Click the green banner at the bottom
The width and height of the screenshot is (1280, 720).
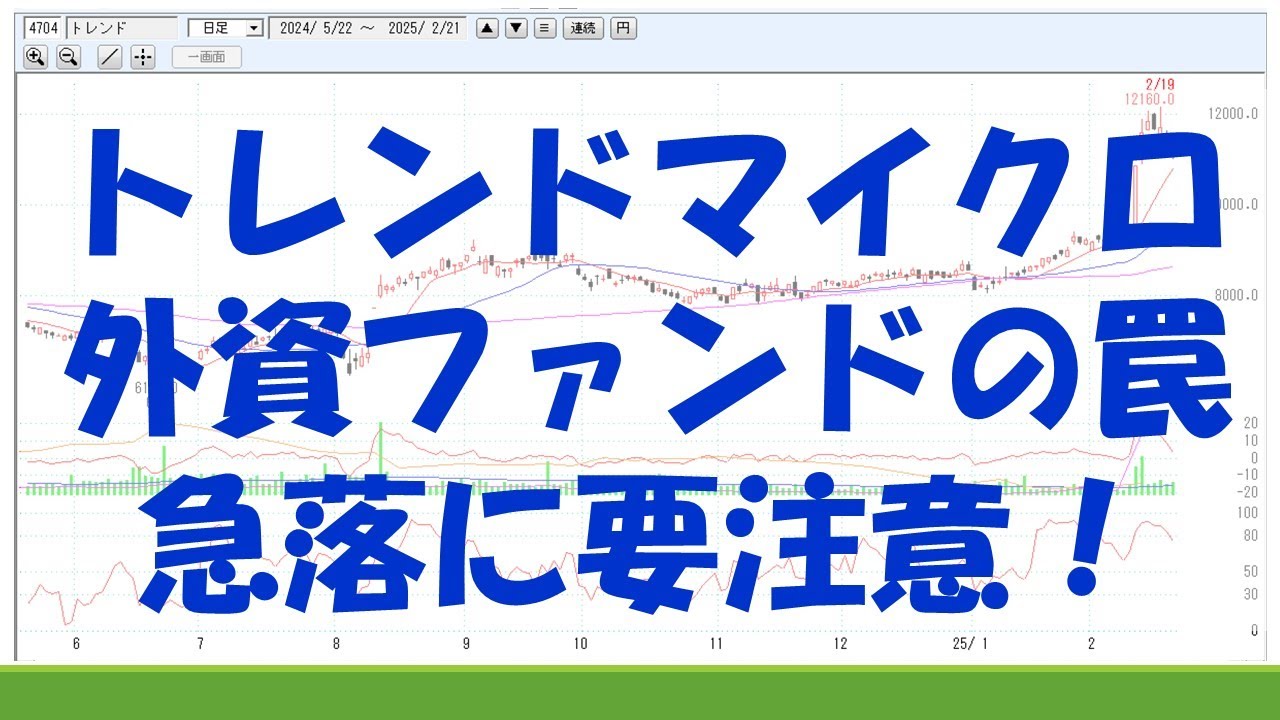click(640, 692)
